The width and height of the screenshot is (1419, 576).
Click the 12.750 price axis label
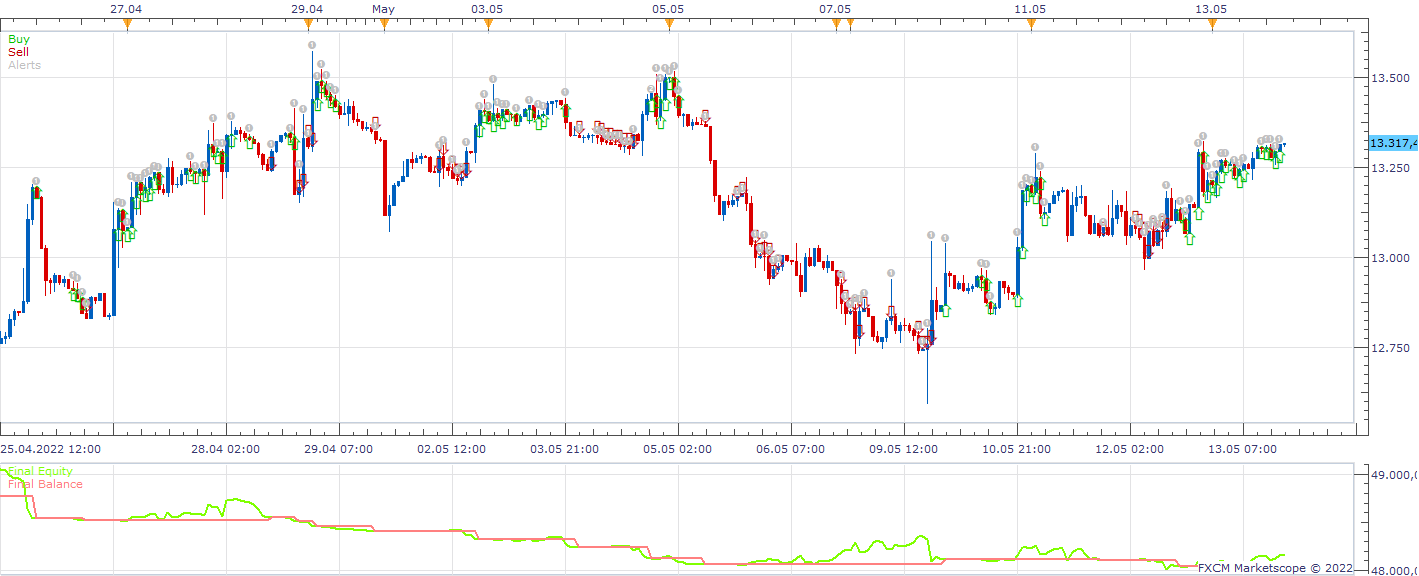pos(1390,348)
